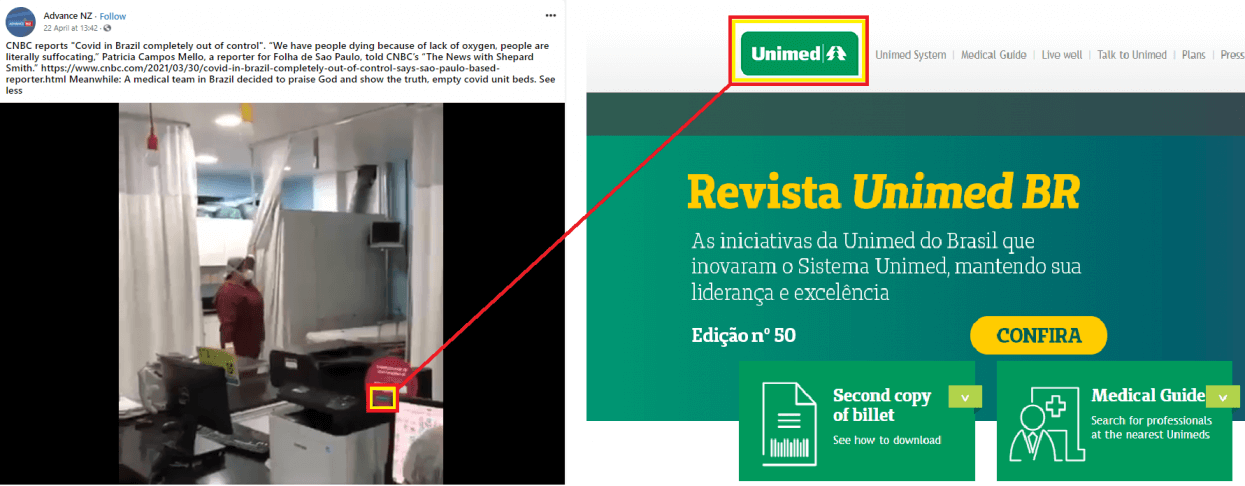
Task: Follow the Advance NZ page
Action: [x=113, y=16]
